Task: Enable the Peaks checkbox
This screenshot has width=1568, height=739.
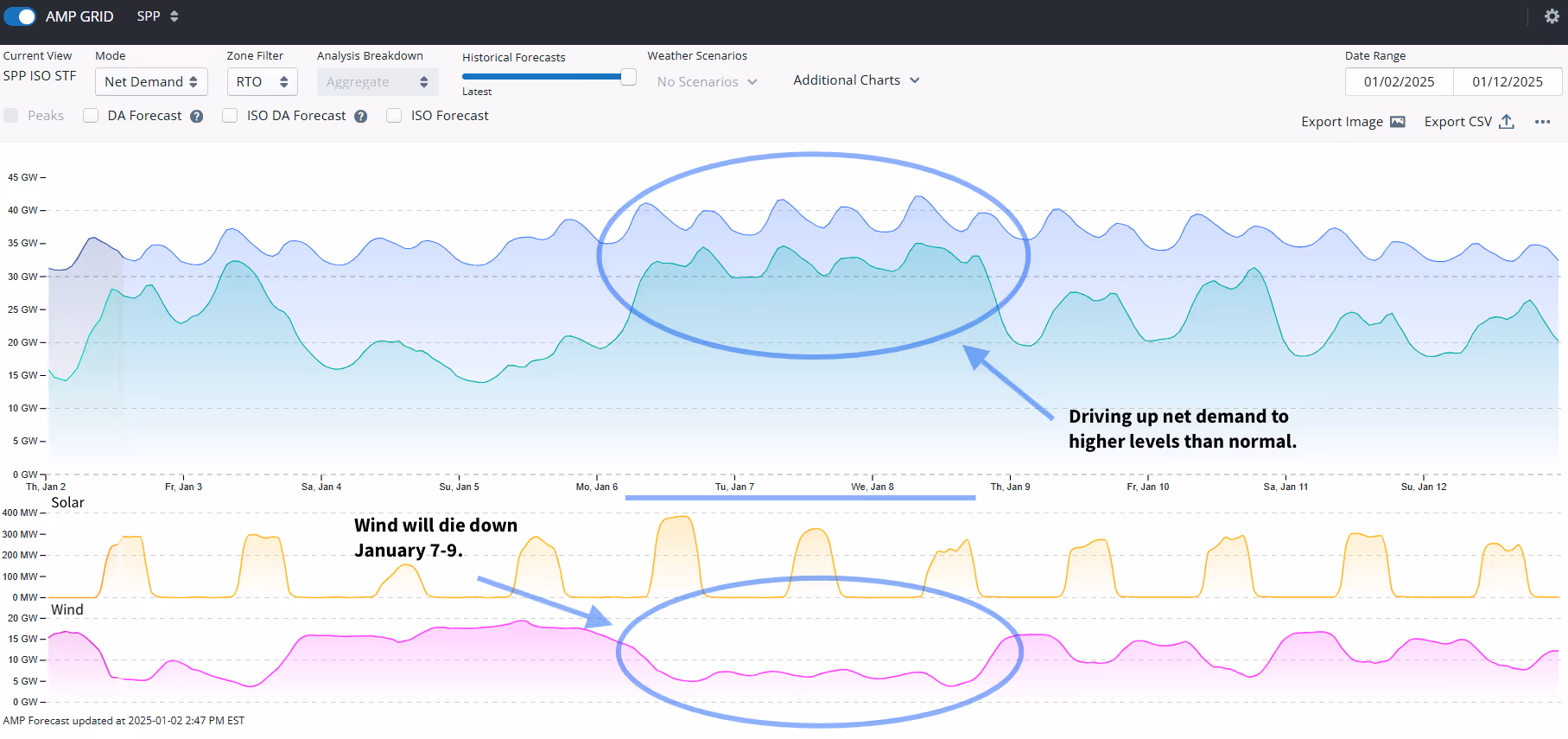Action: pos(11,116)
